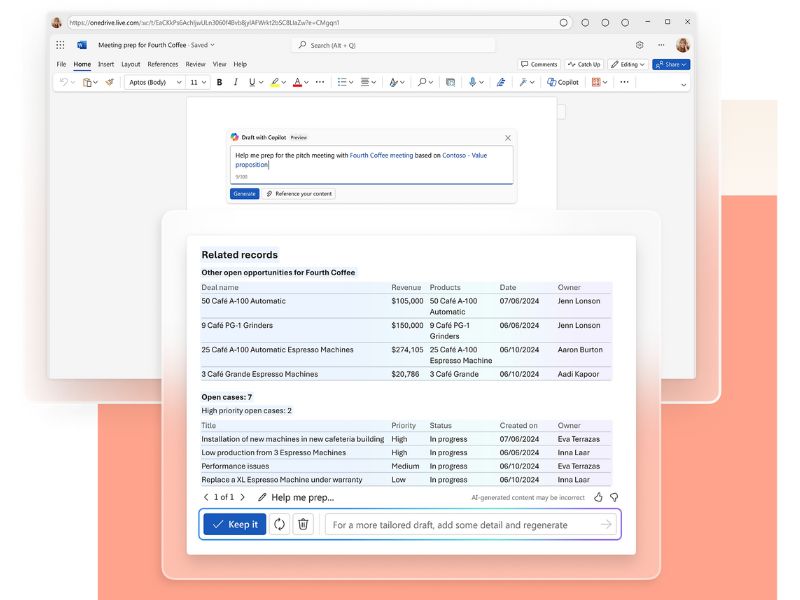This screenshot has height=600, width=800.
Task: Open the Editing mode dropdown
Action: (627, 64)
